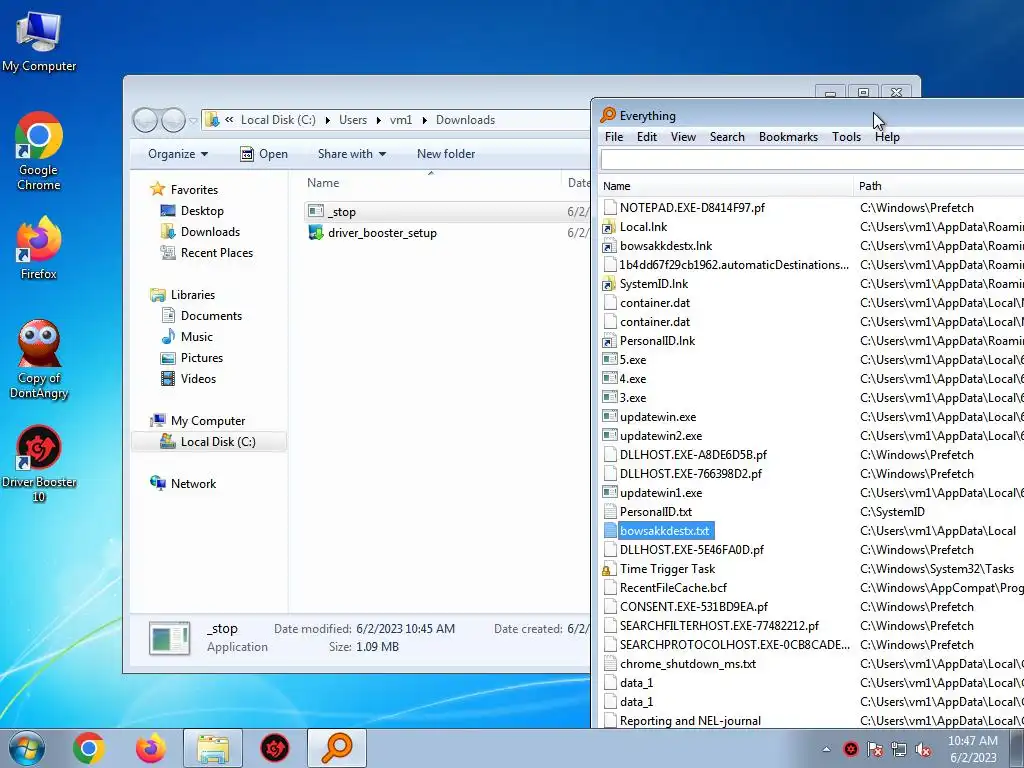1024x768 pixels.
Task: Open My Computer desktop icon
Action: 39,42
